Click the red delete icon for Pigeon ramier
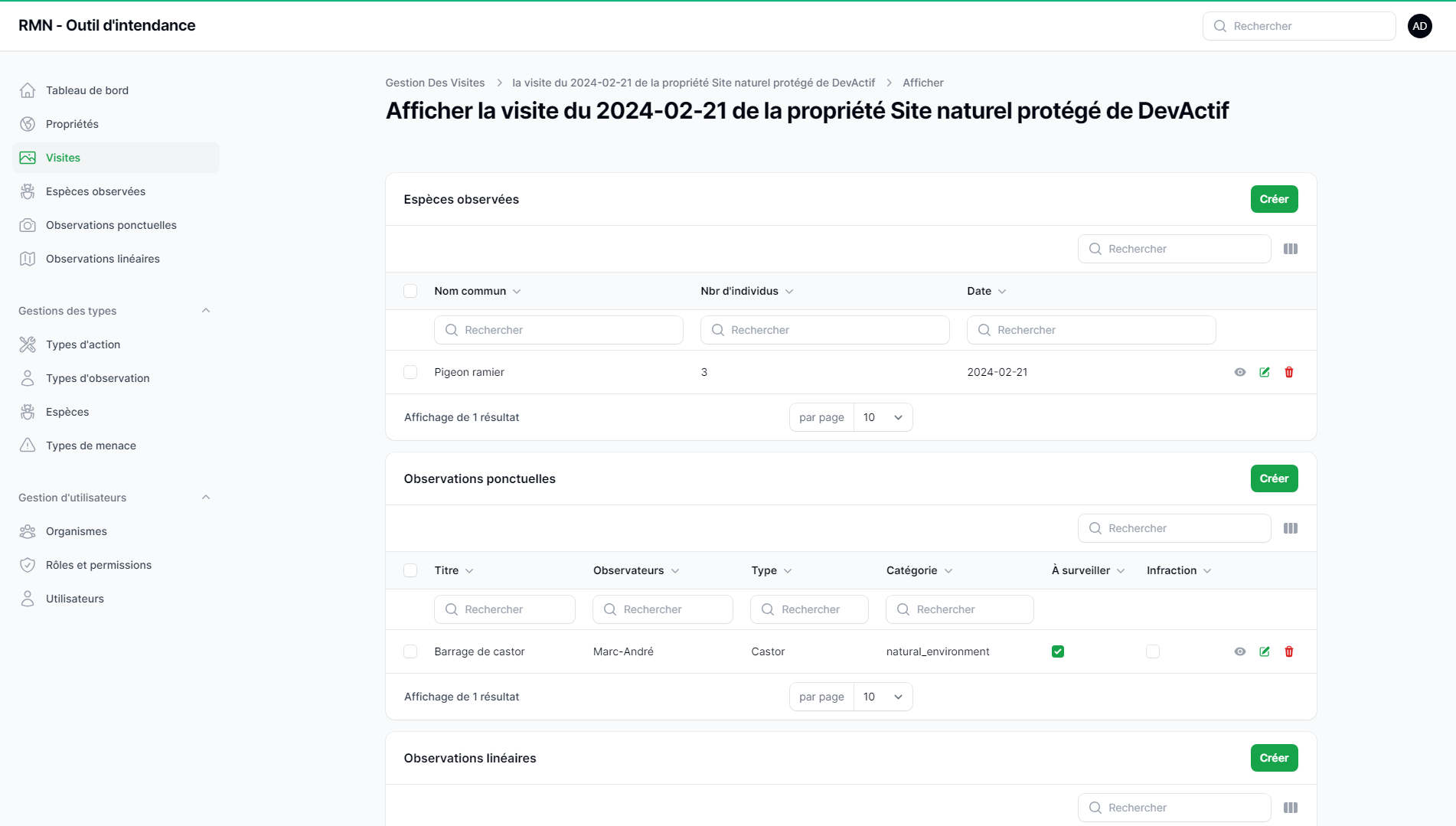The image size is (1456, 826). pos(1289,372)
